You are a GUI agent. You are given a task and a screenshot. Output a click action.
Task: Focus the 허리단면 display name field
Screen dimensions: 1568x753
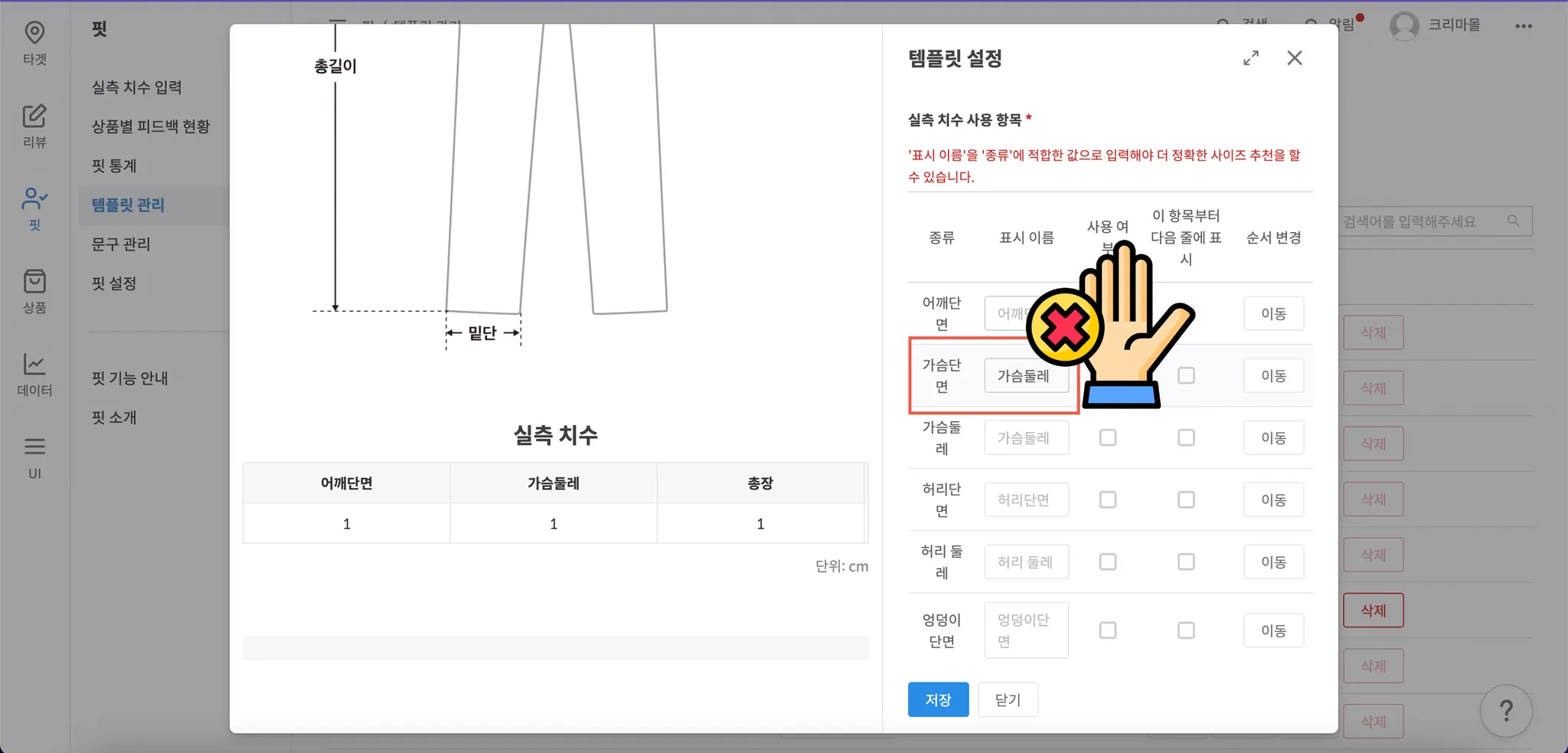click(x=1027, y=499)
